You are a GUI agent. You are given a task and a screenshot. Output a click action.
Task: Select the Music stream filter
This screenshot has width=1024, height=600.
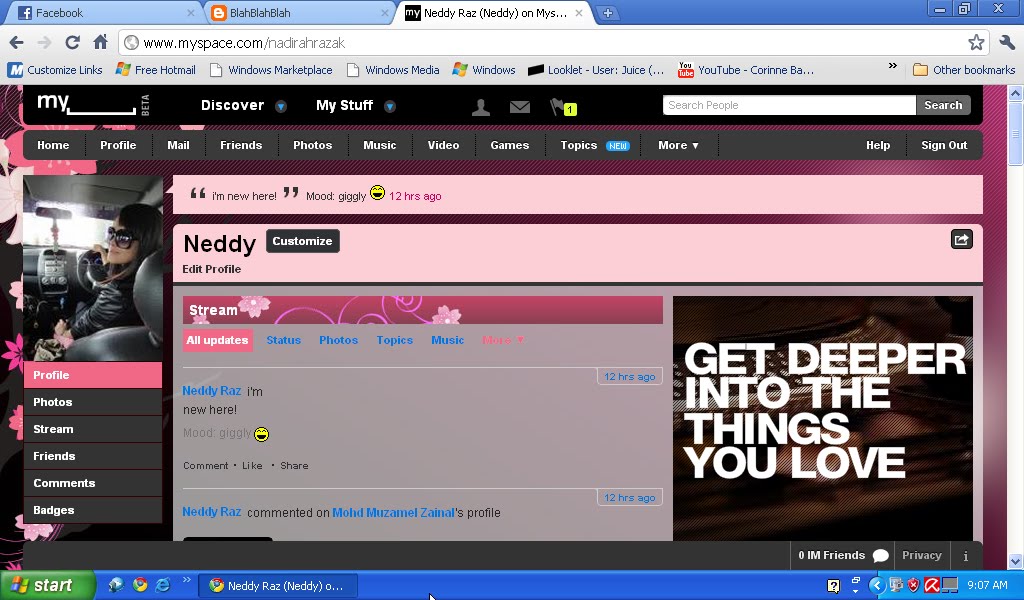click(x=447, y=340)
